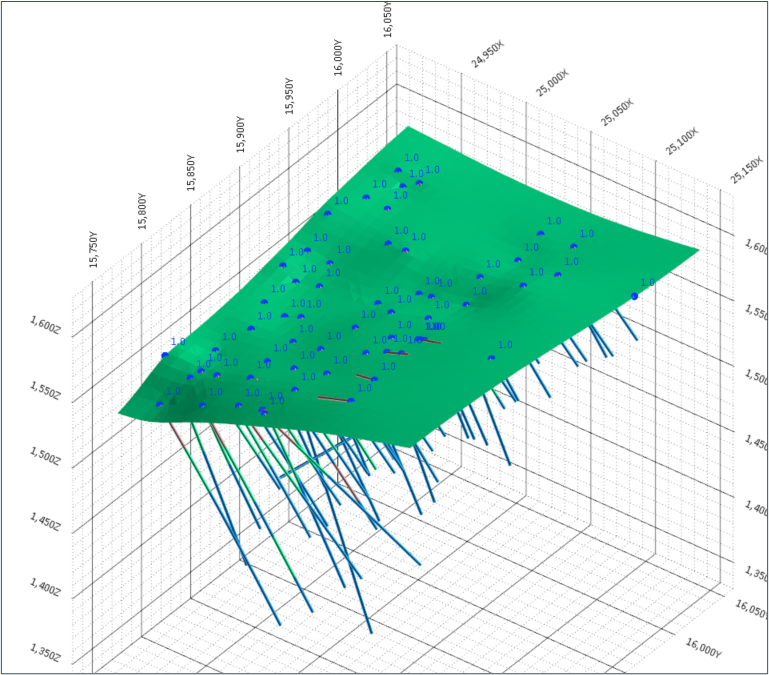This screenshot has height=675, width=769.
Task: Select the 1,550Z label on left axis
Action: 44,390
